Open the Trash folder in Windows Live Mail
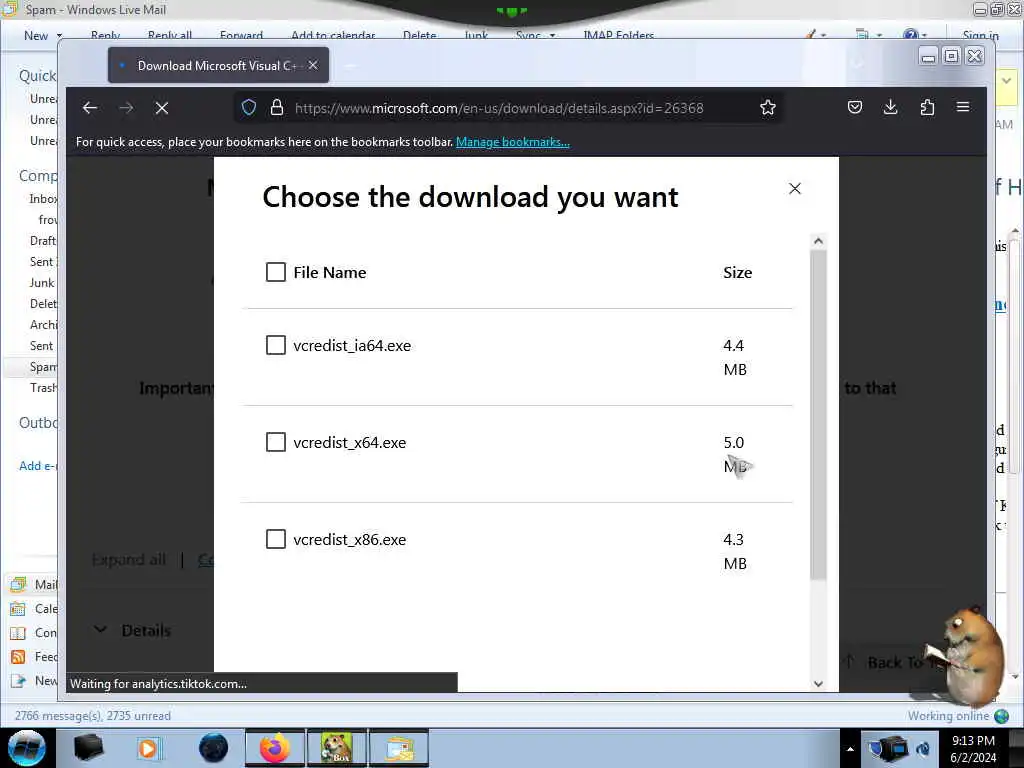The width and height of the screenshot is (1024, 768). 43,388
